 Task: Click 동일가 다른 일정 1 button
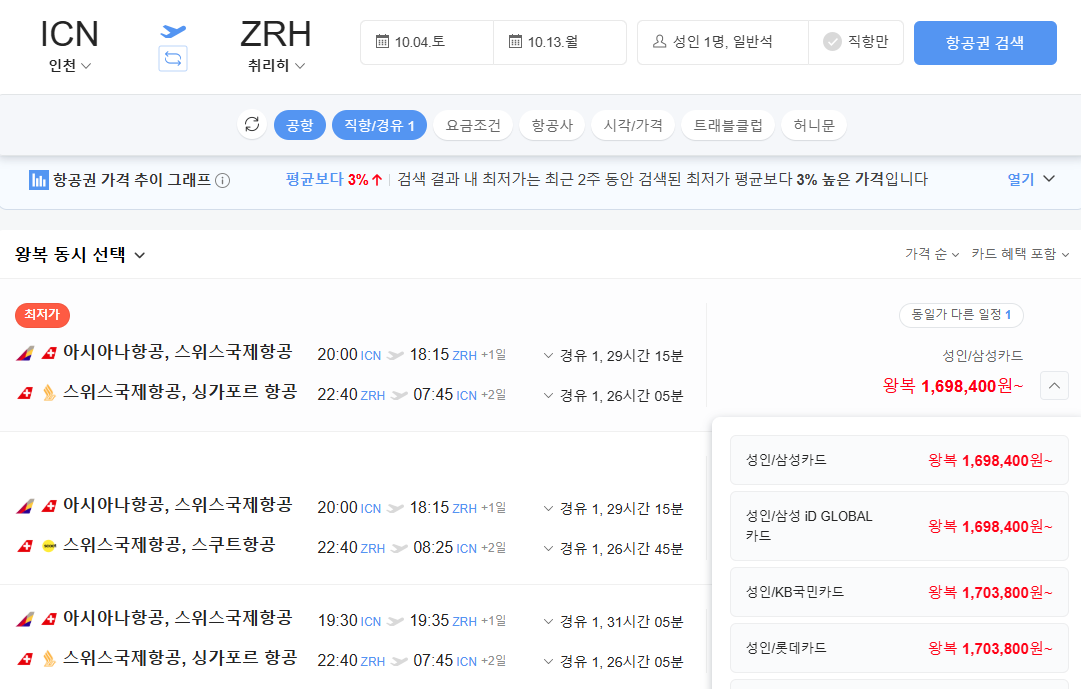pos(961,315)
